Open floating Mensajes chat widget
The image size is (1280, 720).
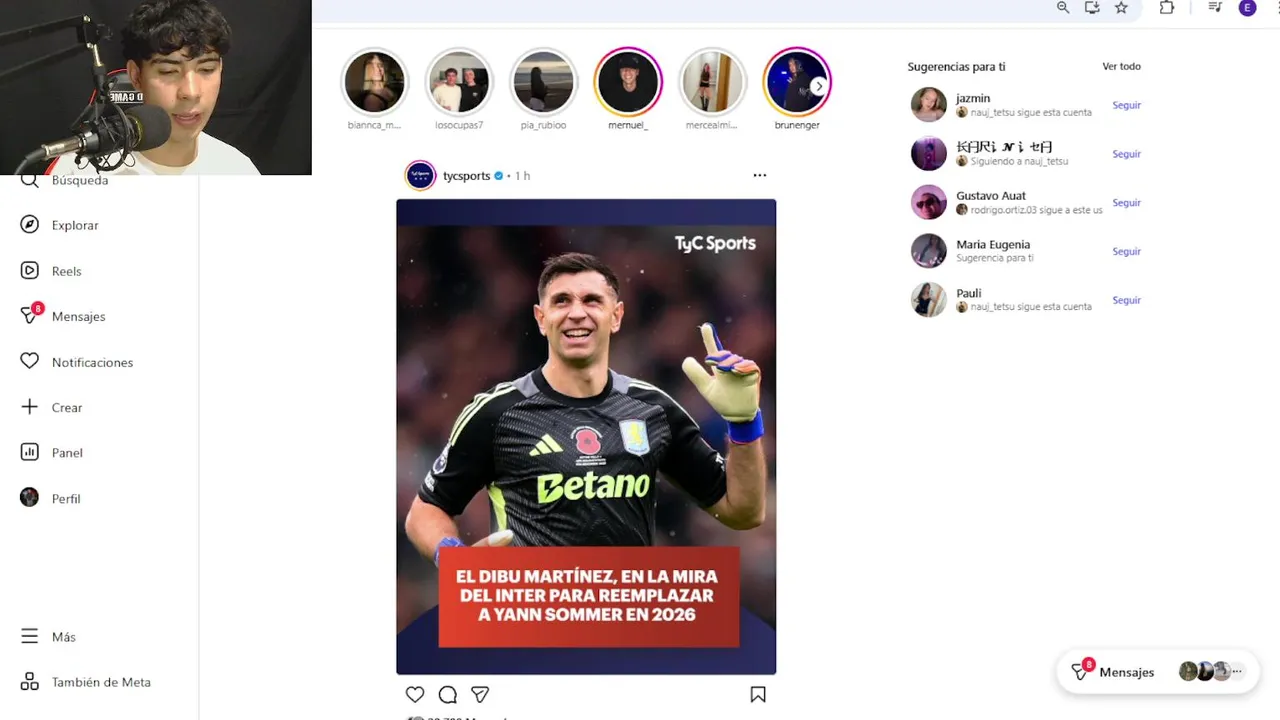(1158, 672)
